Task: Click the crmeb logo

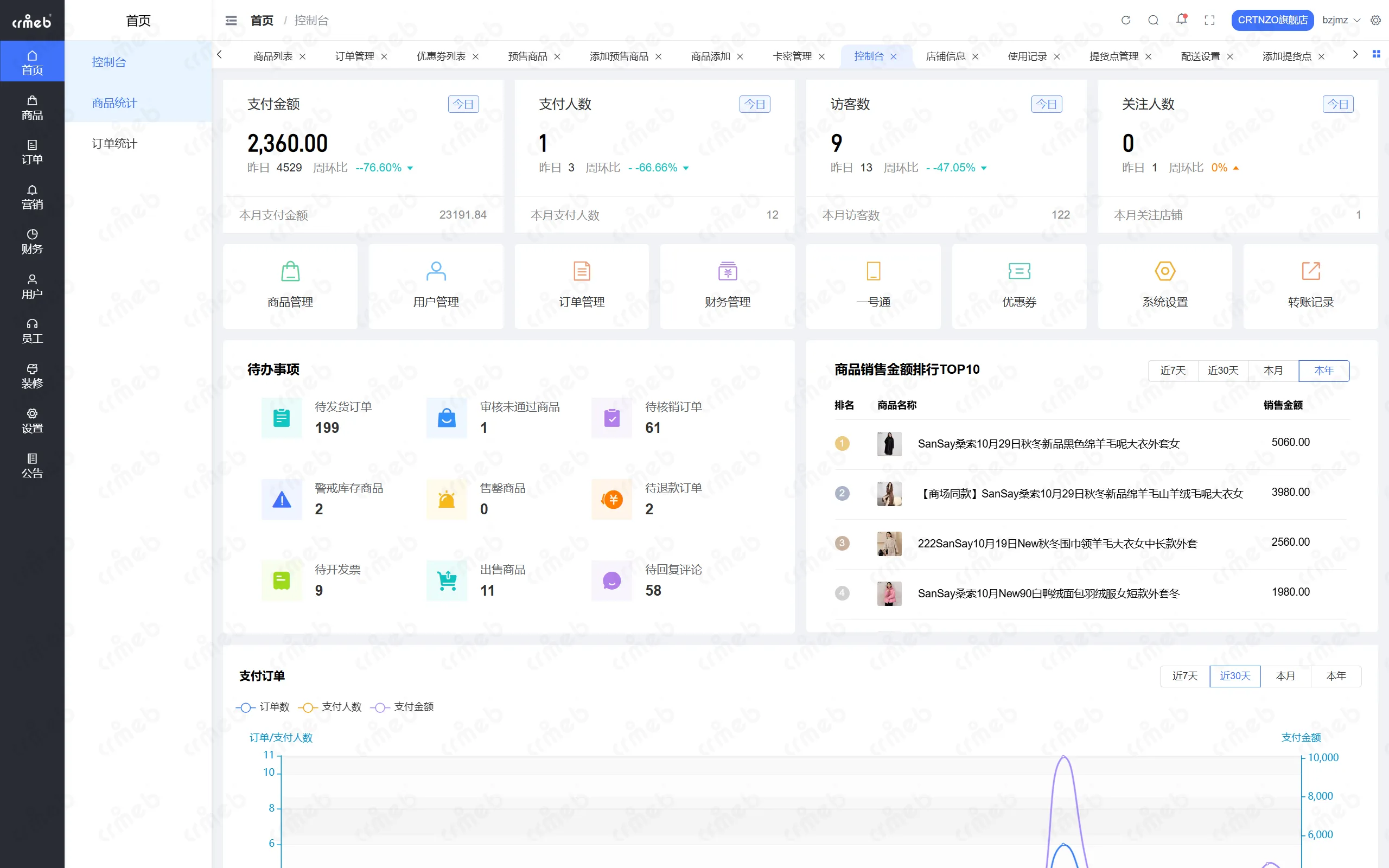Action: [32, 21]
